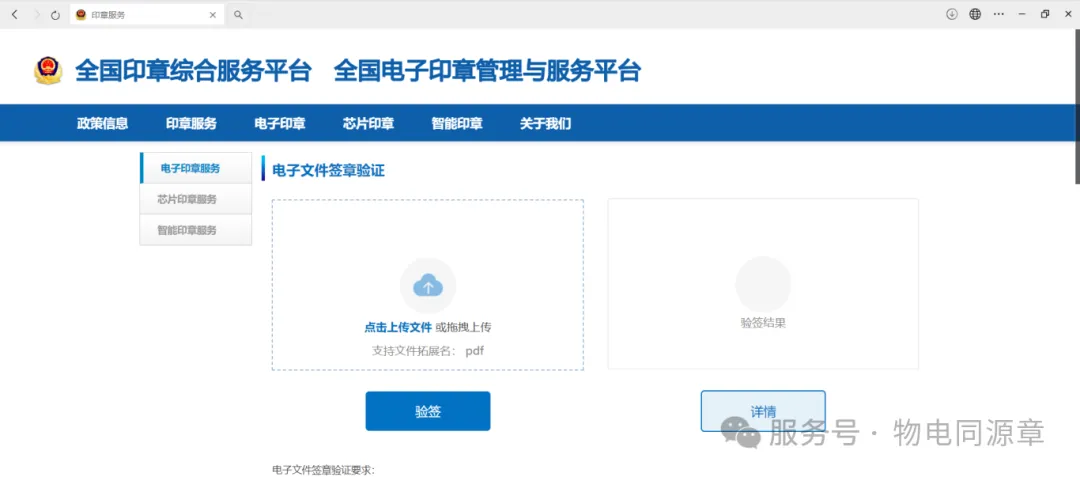Open the 智能印章 navigation item
The width and height of the screenshot is (1080, 477).
coord(457,124)
